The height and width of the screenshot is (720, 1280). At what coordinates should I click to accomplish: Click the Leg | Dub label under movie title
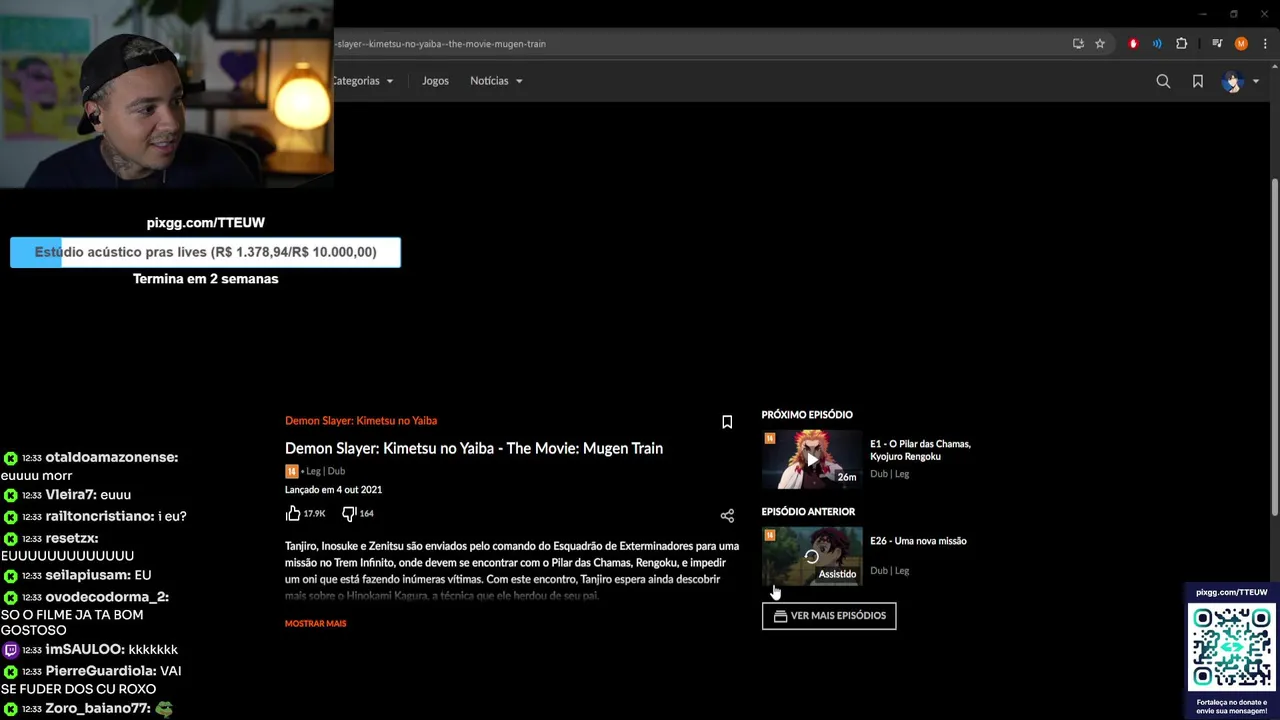(x=325, y=471)
